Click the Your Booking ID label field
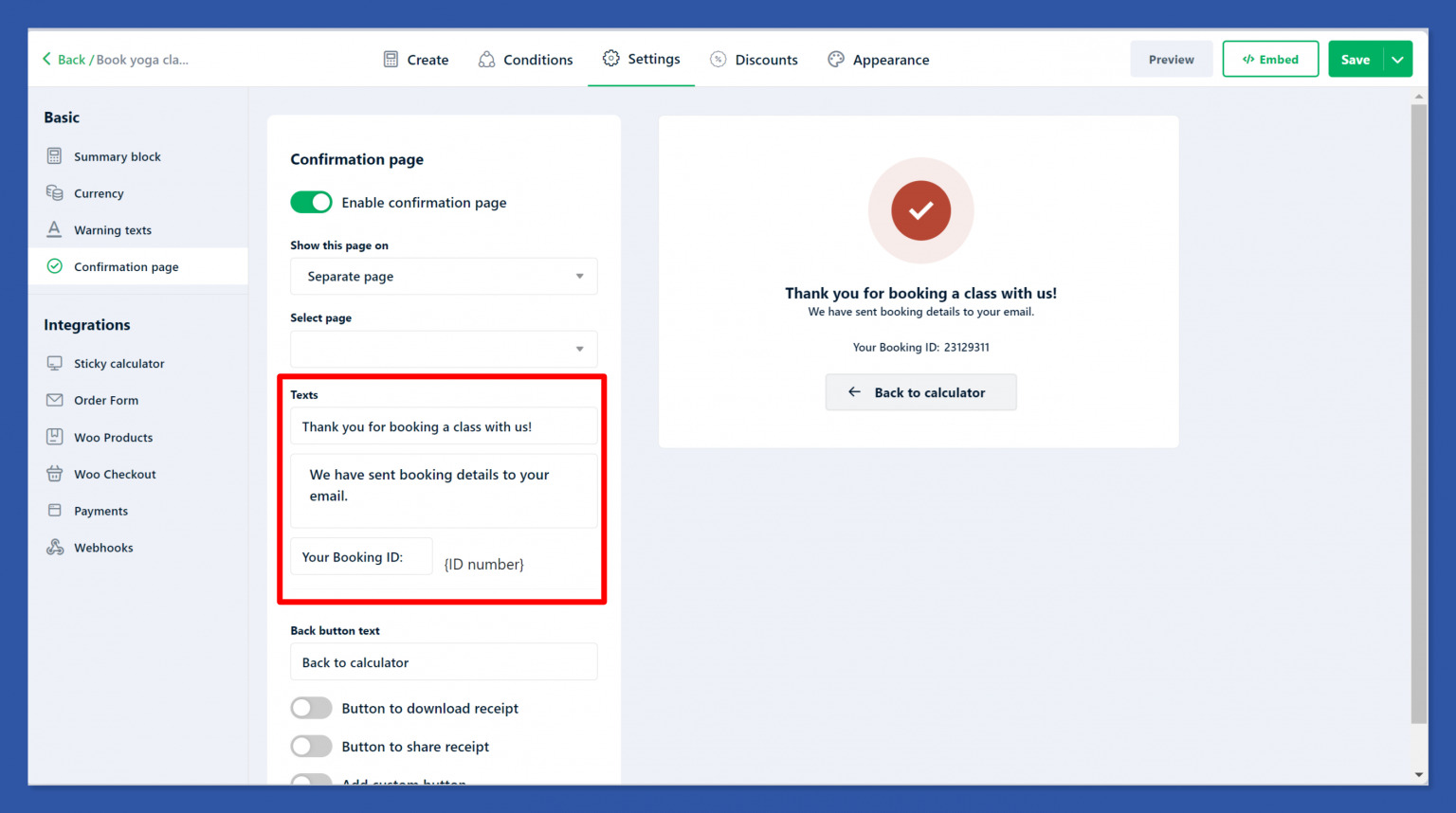1456x813 pixels. 361,557
